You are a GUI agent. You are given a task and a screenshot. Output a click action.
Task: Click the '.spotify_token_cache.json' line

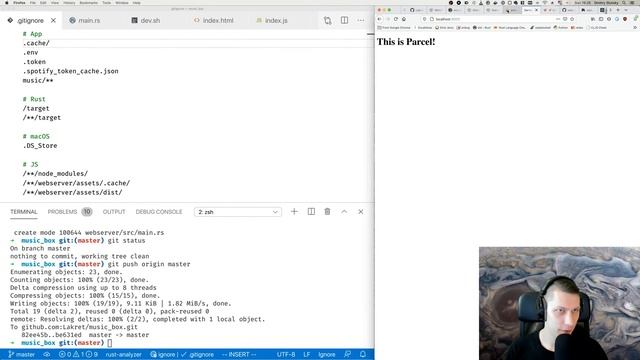pyautogui.click(x=71, y=71)
